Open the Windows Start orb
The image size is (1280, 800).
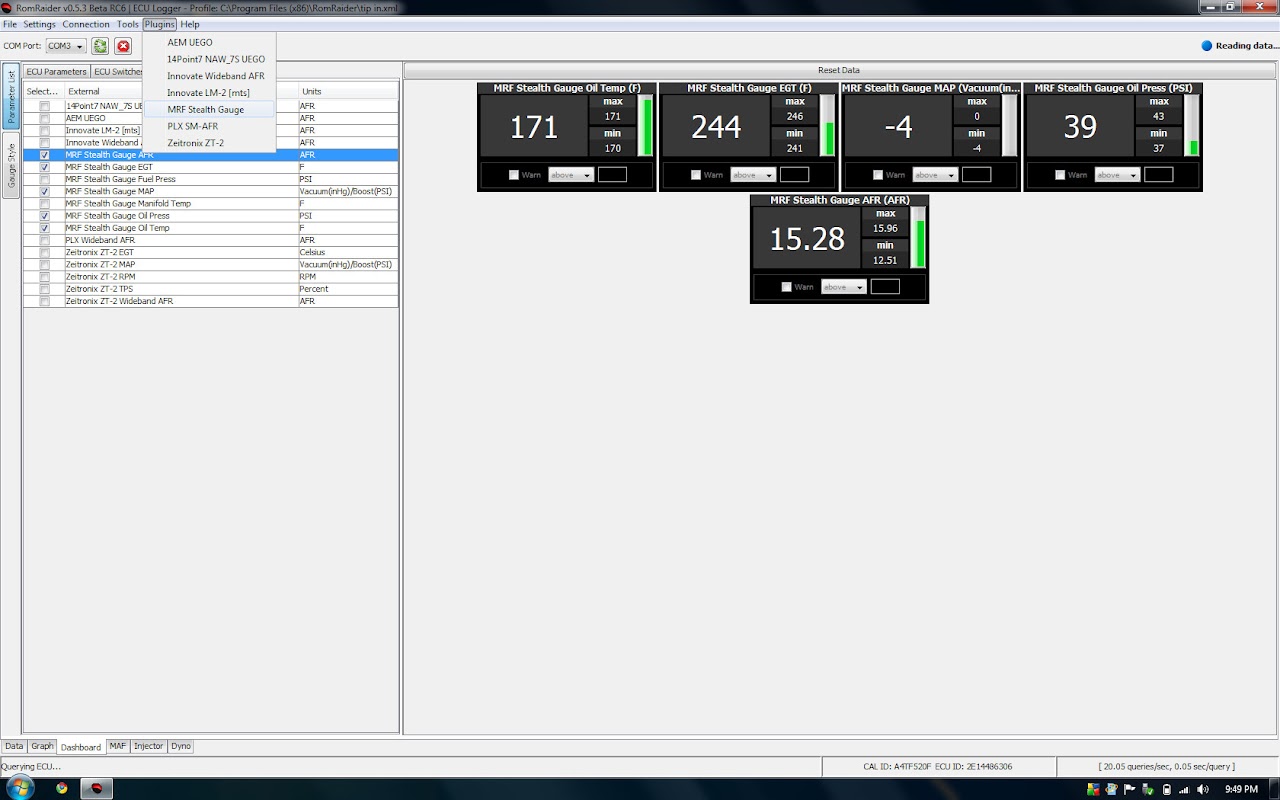click(19, 788)
